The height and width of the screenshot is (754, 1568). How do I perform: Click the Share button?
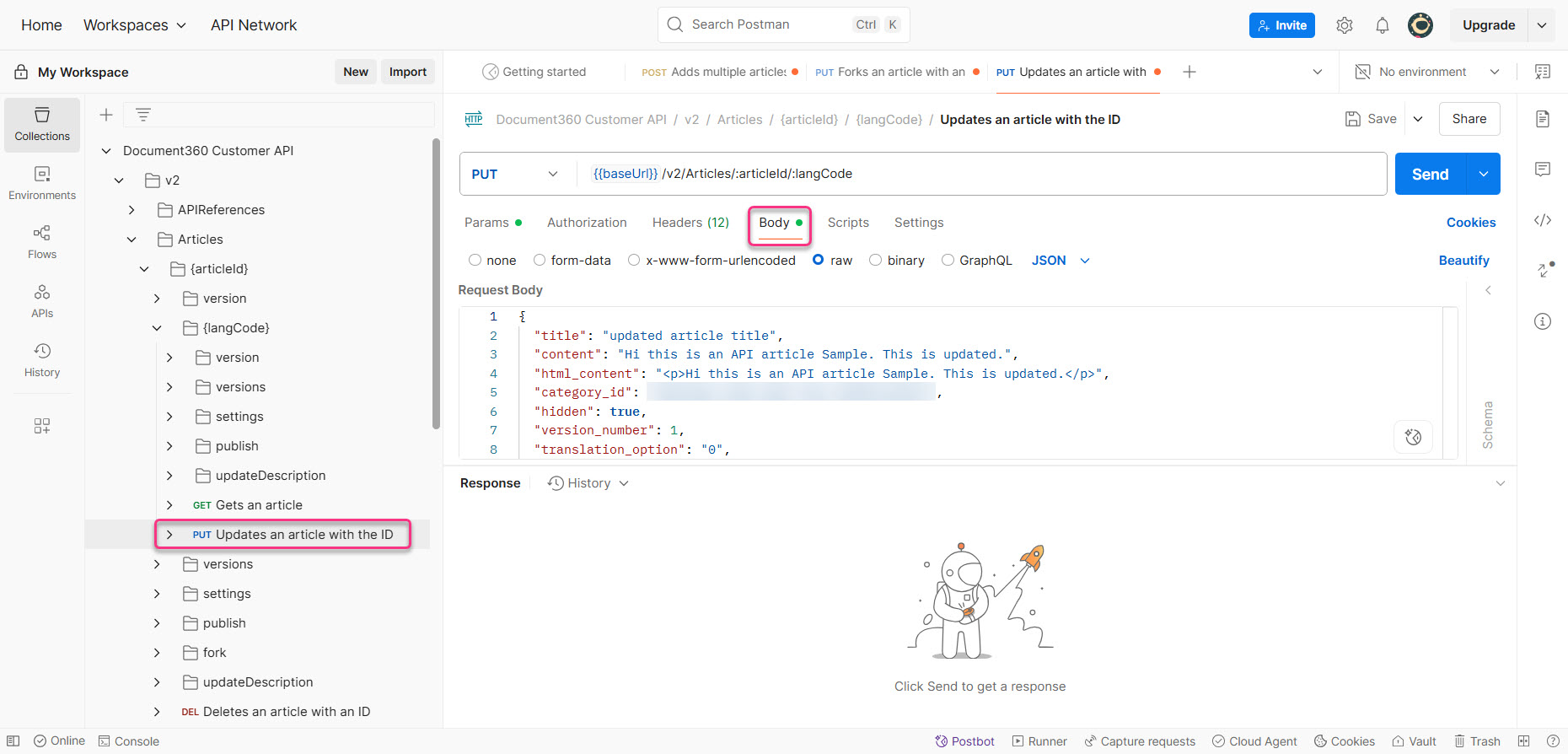click(x=1469, y=119)
